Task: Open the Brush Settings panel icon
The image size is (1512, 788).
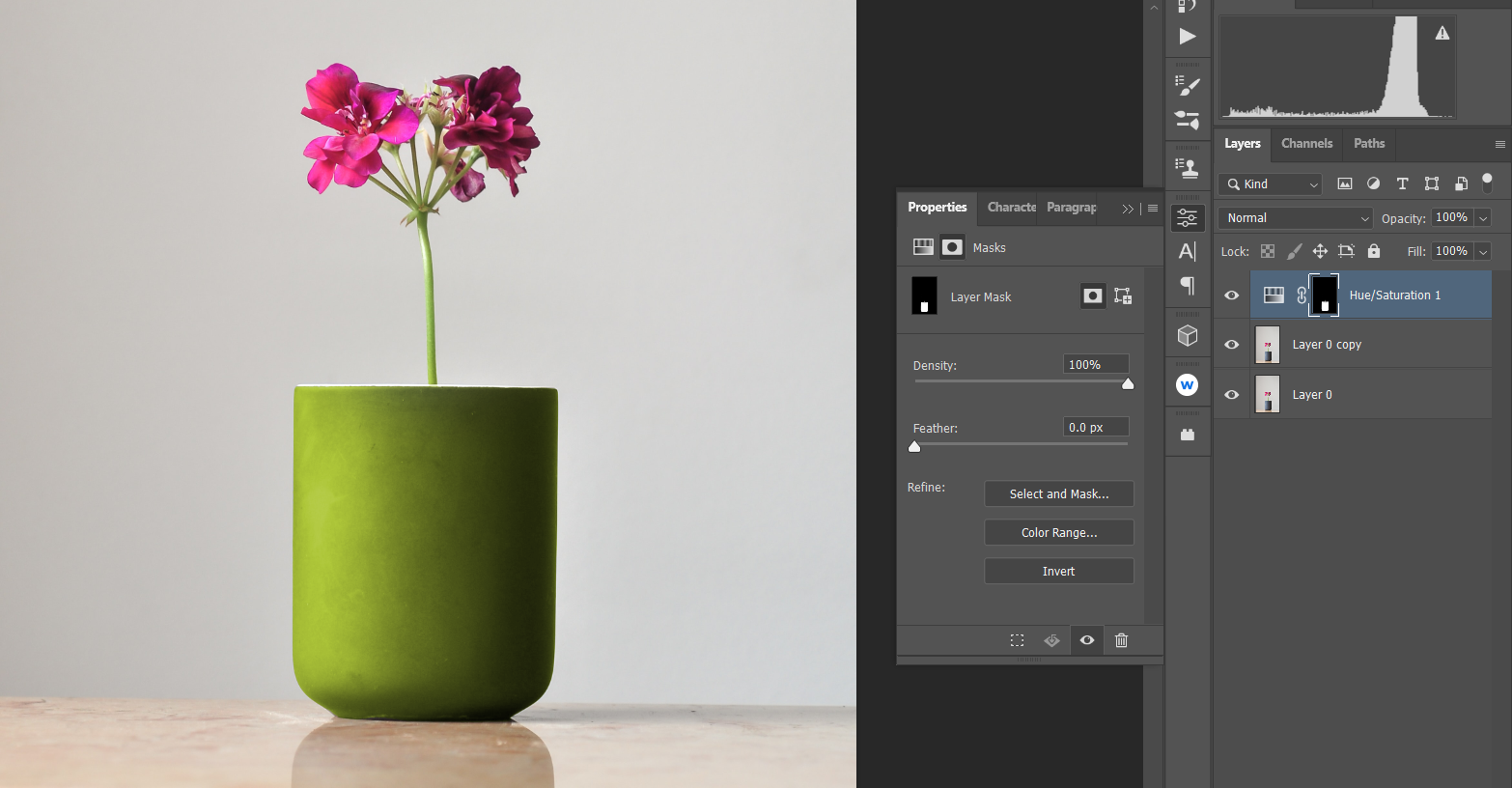Action: pyautogui.click(x=1188, y=86)
